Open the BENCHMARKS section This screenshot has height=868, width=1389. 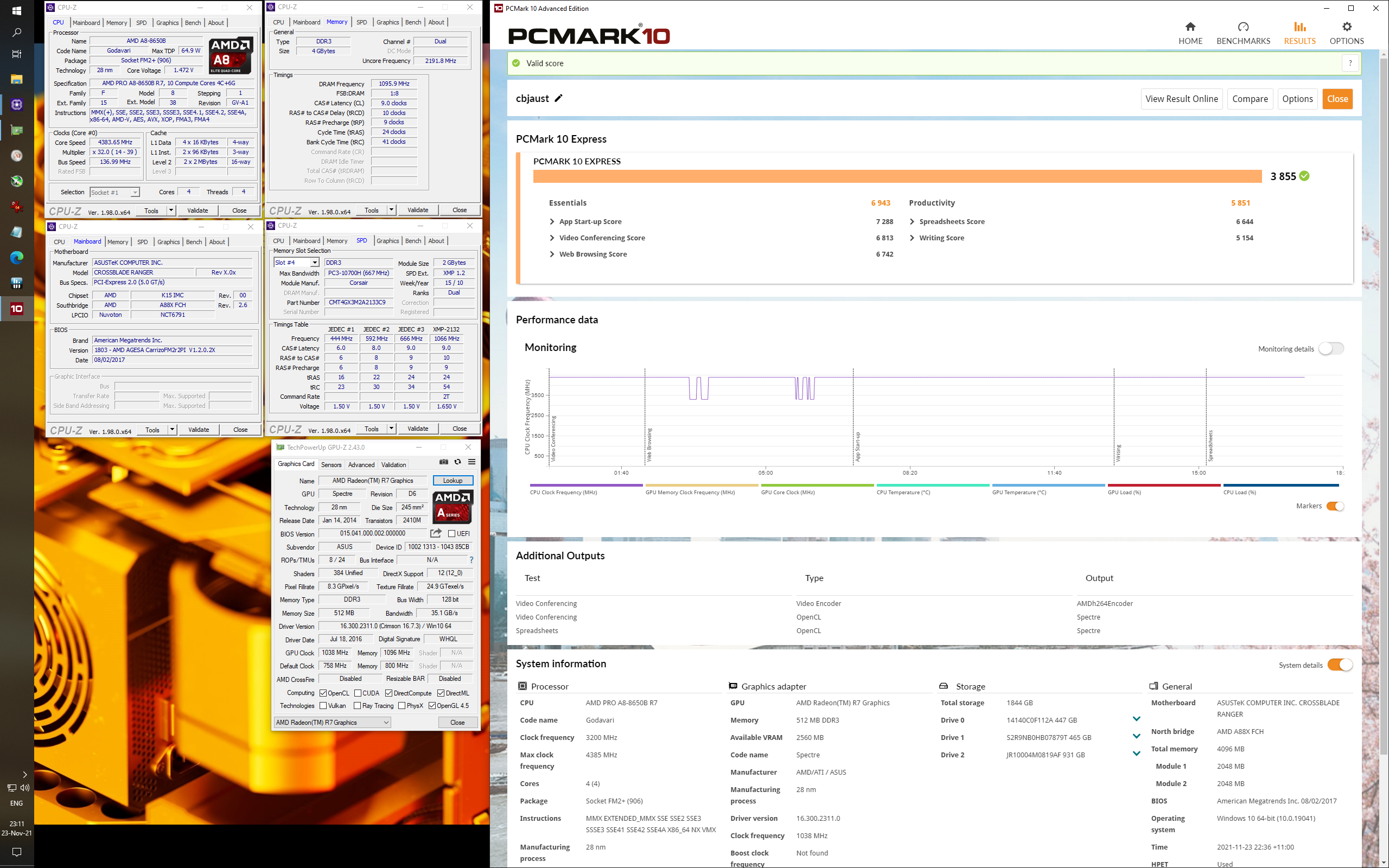tap(1243, 33)
